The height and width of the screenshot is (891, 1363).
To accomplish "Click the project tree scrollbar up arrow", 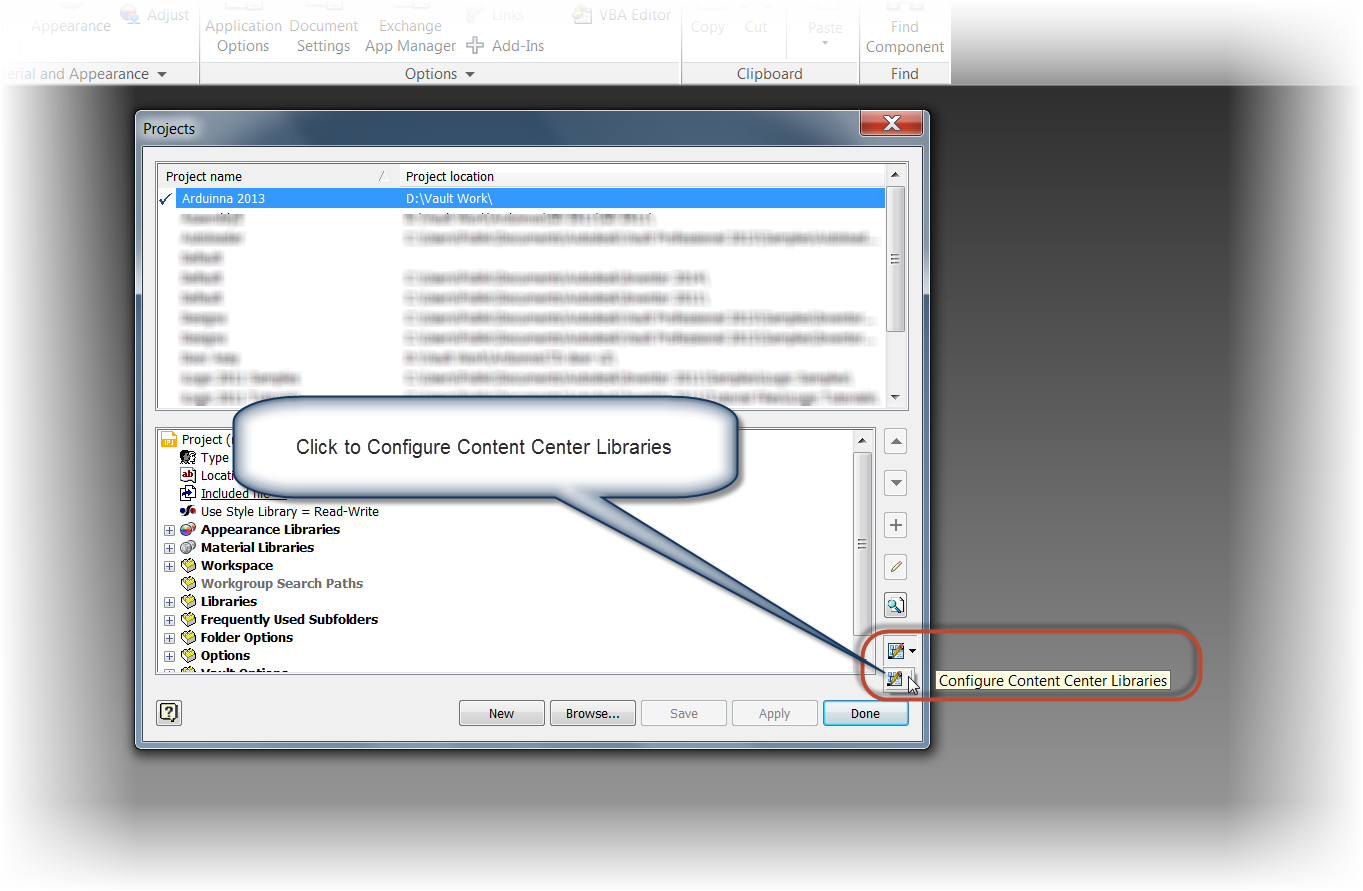I will [x=862, y=440].
